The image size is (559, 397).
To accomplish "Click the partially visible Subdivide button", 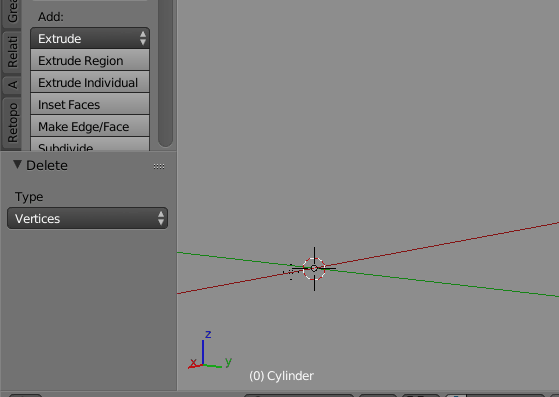I will coord(90,144).
